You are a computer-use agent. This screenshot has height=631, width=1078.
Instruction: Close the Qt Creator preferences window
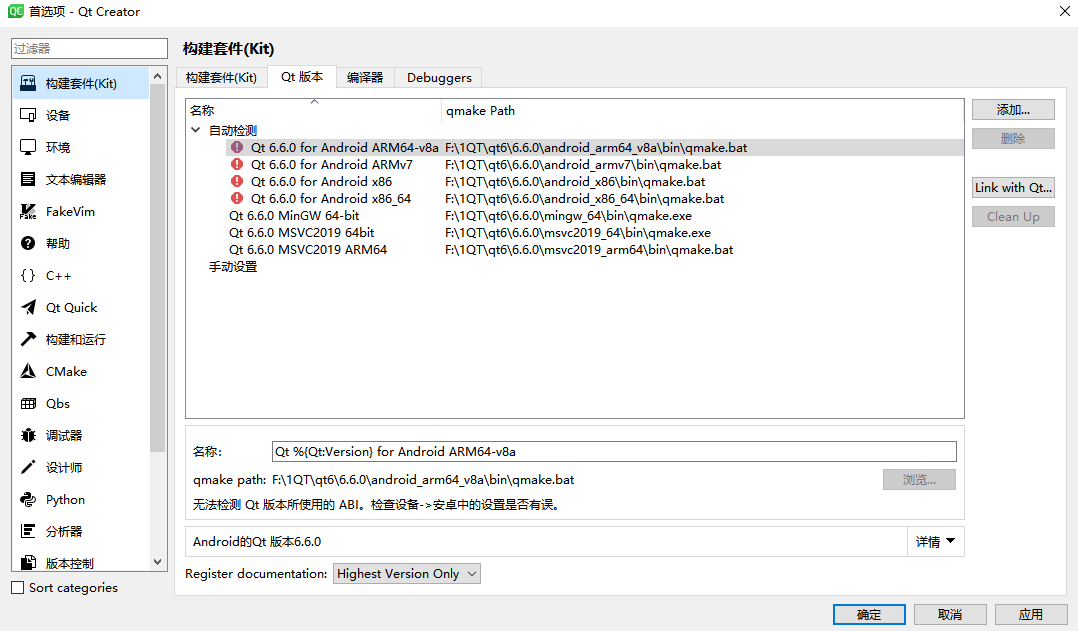coord(1064,12)
